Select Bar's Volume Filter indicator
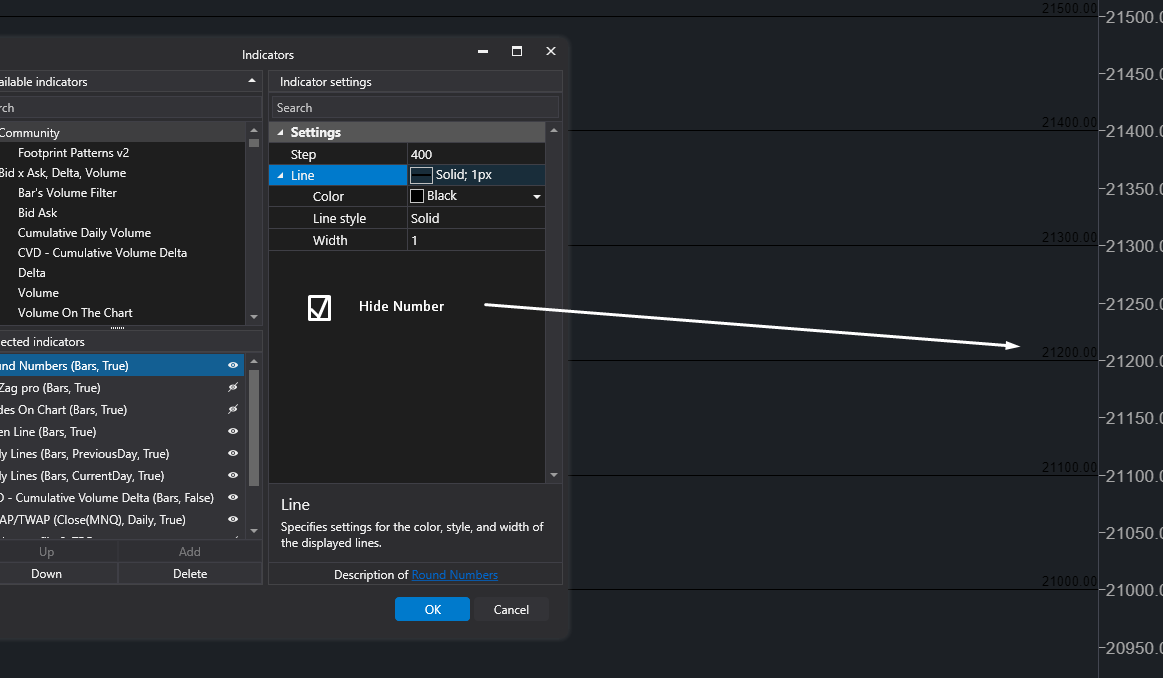1163x678 pixels. [67, 193]
